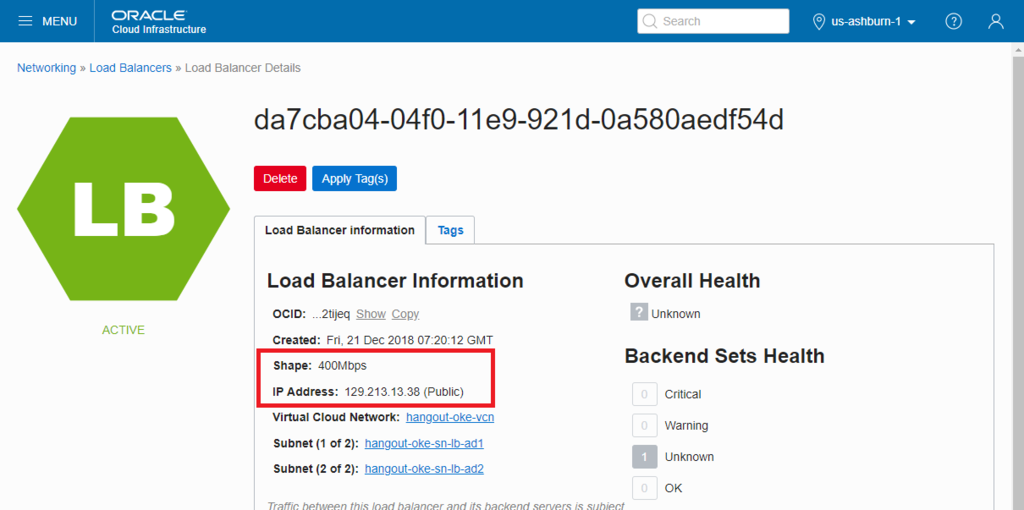Click the Shape 400Mbps value
This screenshot has height=510, width=1024.
tap(342, 366)
